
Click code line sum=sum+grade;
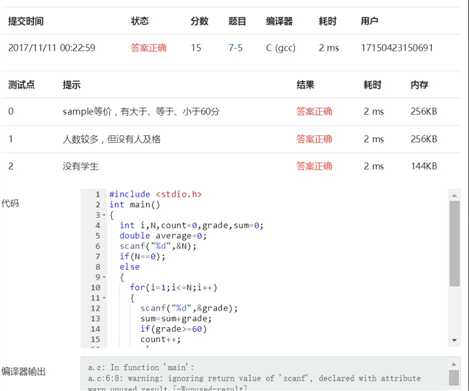tap(176, 318)
